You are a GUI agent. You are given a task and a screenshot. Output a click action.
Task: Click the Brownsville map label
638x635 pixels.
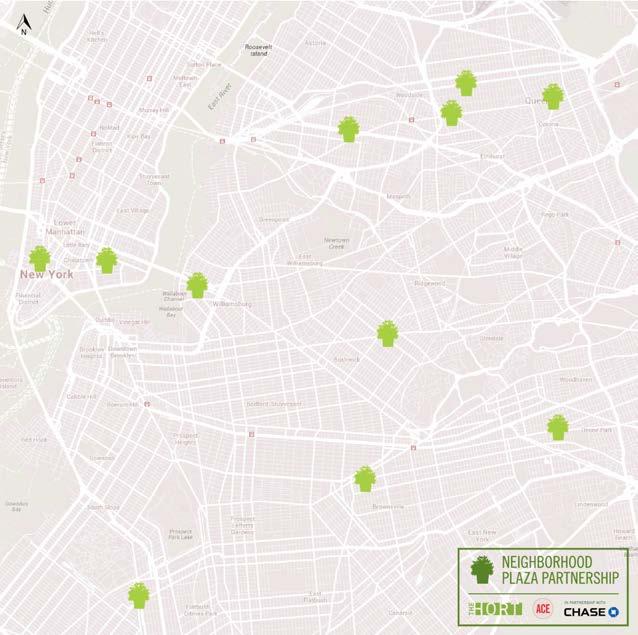[x=388, y=507]
